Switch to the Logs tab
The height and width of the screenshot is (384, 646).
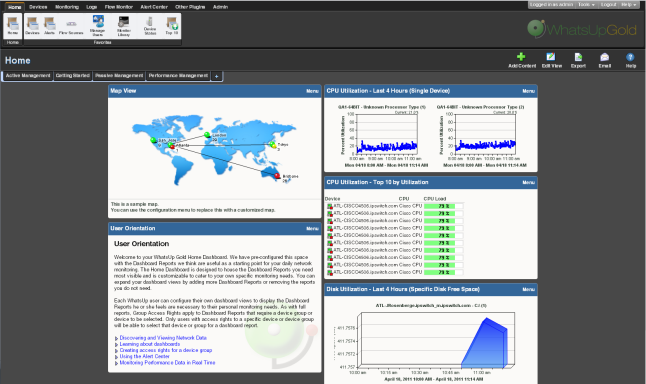click(x=91, y=7)
